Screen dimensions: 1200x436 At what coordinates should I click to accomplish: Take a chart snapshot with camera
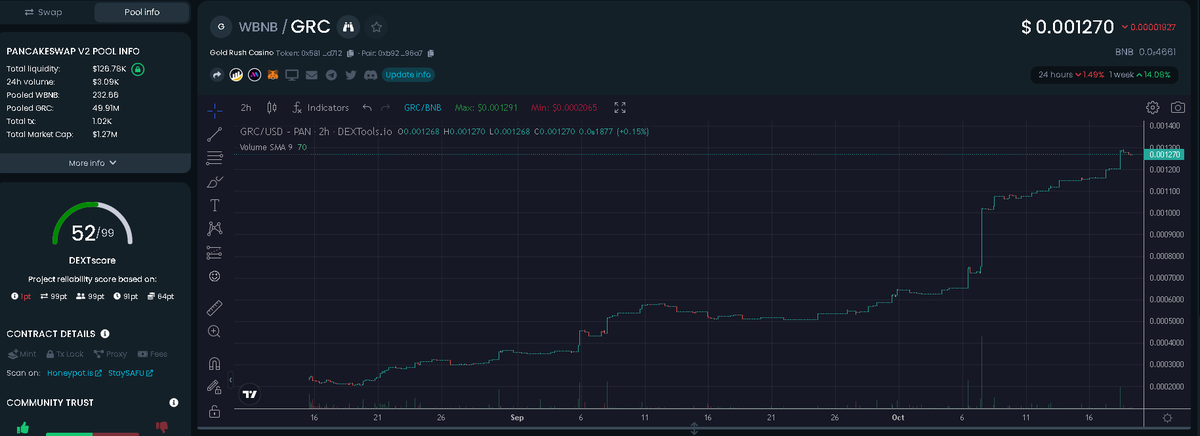(1178, 107)
